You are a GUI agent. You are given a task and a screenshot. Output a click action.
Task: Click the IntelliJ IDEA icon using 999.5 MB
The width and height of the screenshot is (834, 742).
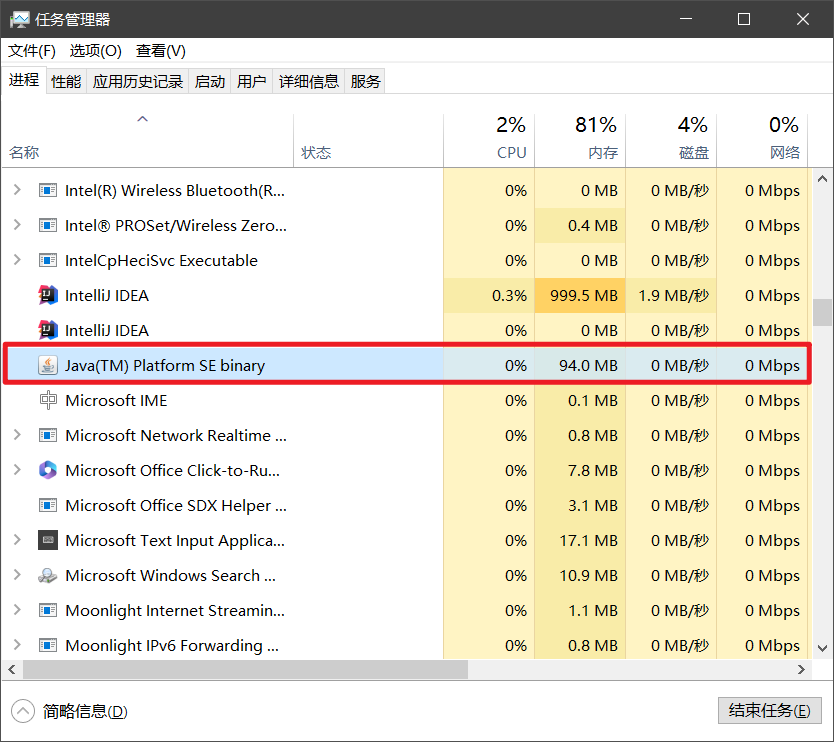point(48,295)
